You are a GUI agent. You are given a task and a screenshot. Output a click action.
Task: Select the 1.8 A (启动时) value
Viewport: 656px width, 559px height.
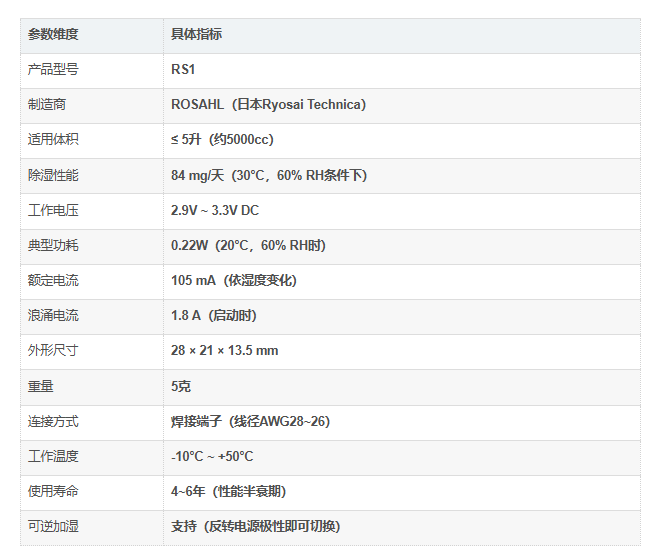tap(214, 315)
